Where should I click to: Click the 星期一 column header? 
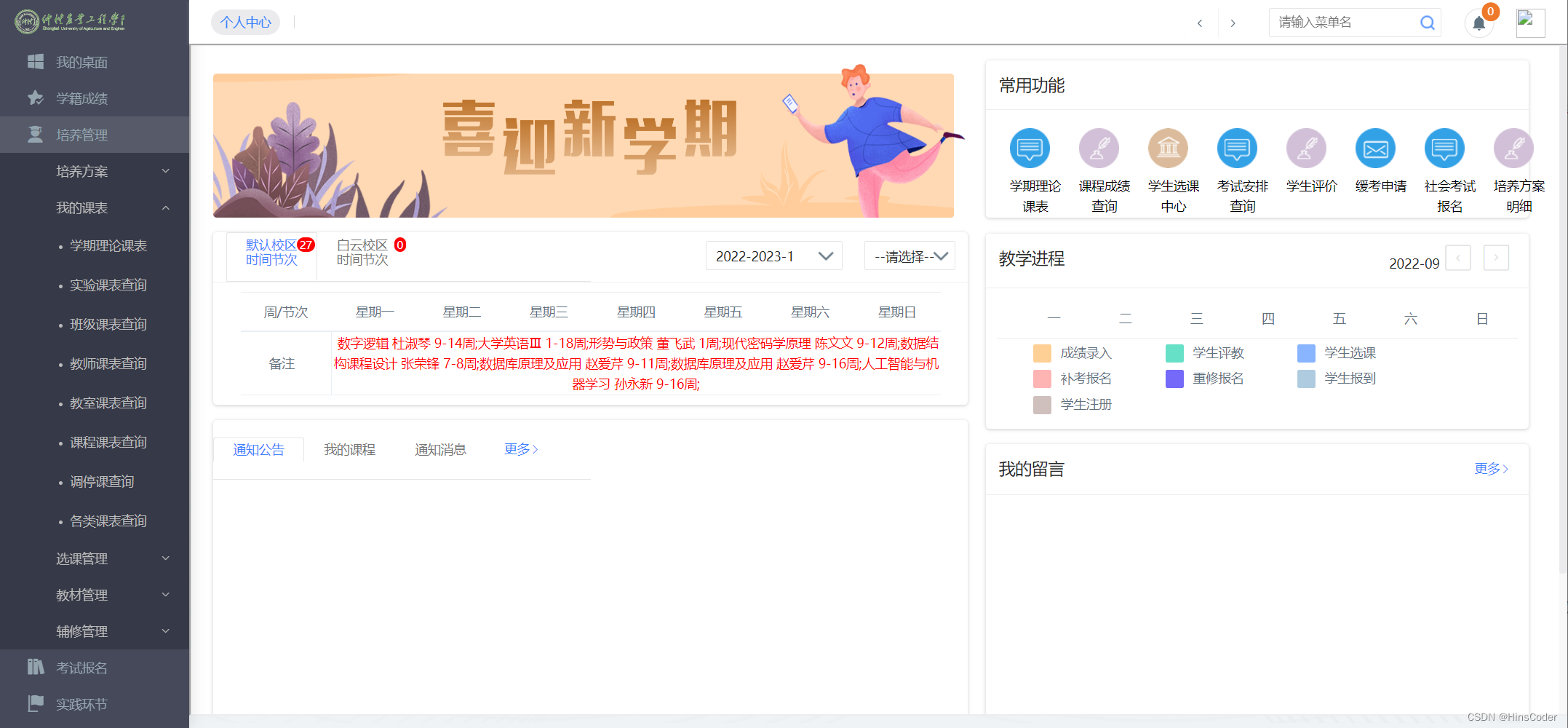(x=375, y=312)
